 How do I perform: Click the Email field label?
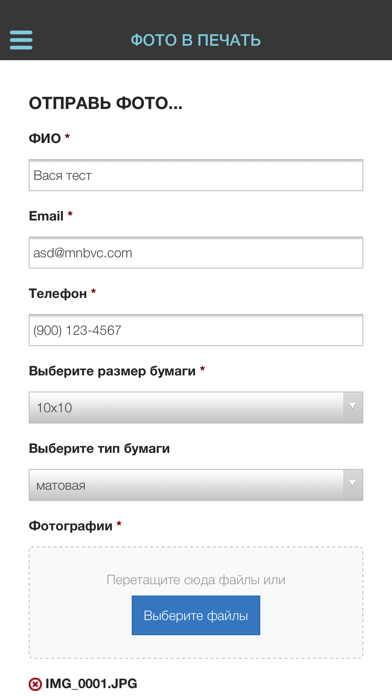[46, 216]
